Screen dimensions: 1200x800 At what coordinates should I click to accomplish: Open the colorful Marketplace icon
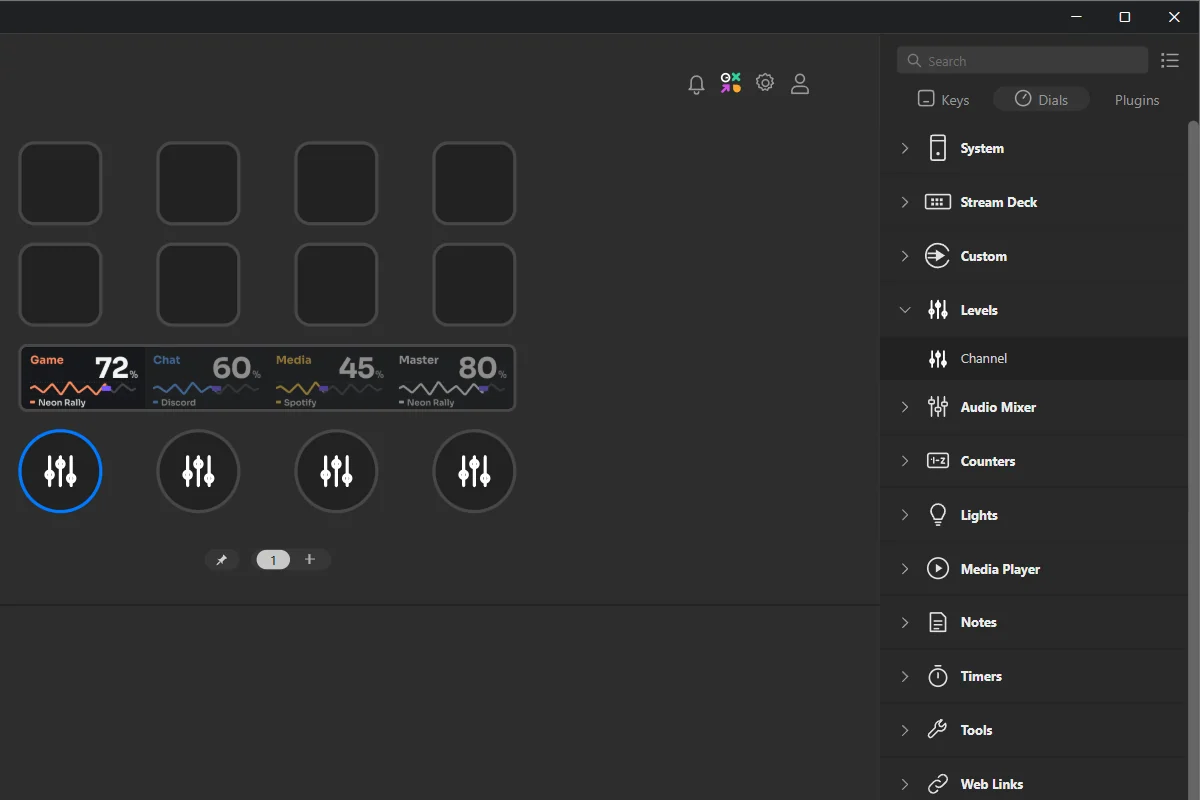click(731, 84)
